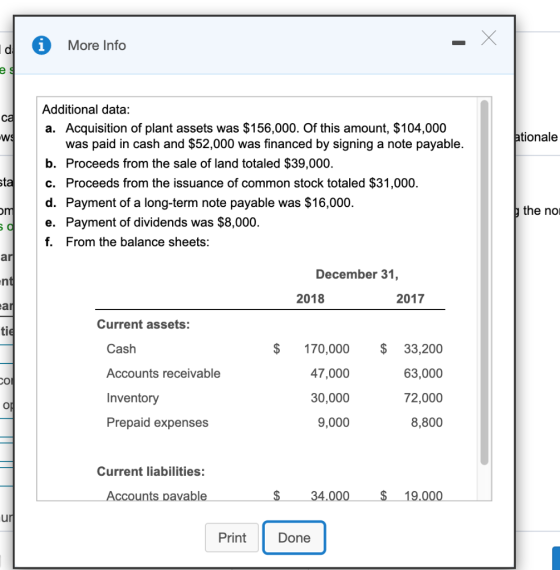The height and width of the screenshot is (570, 560).
Task: Click the 'Accounts payable' row label
Action: (156, 495)
